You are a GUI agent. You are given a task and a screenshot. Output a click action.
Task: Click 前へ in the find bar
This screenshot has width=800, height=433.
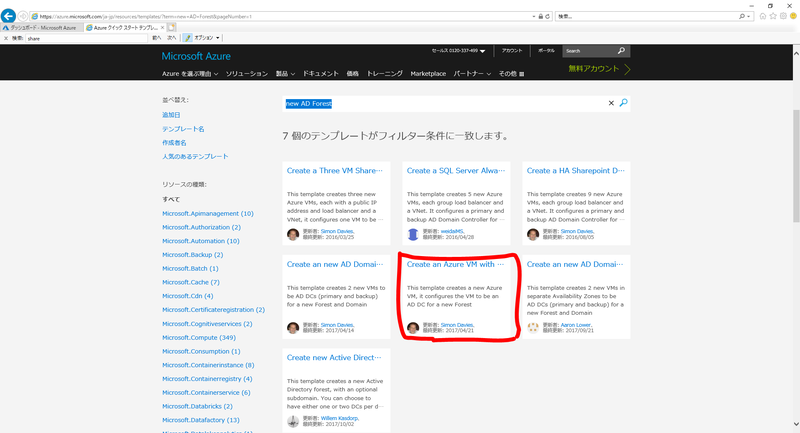(157, 38)
